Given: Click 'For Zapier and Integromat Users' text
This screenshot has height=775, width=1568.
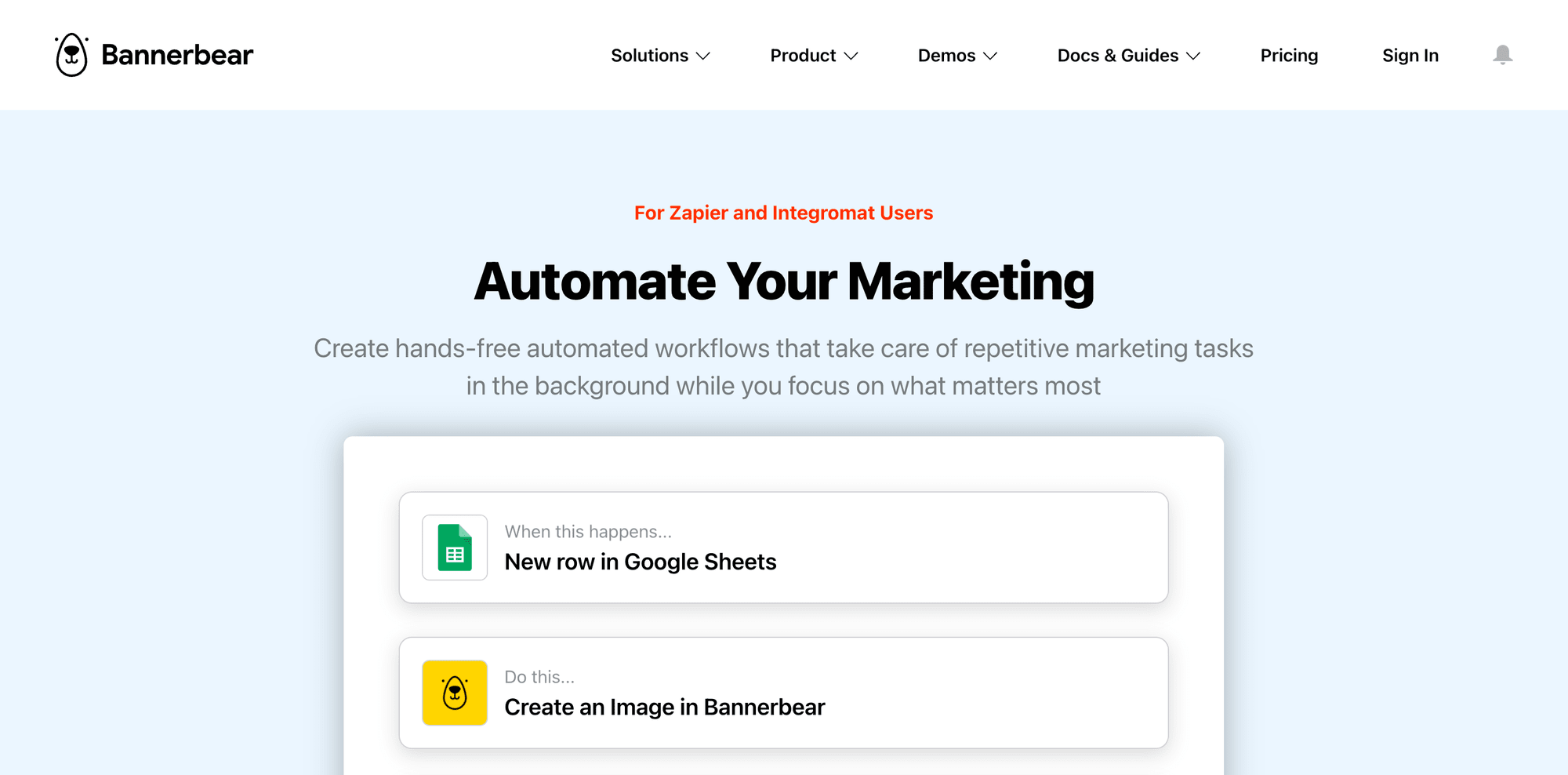Looking at the screenshot, I should coord(783,213).
